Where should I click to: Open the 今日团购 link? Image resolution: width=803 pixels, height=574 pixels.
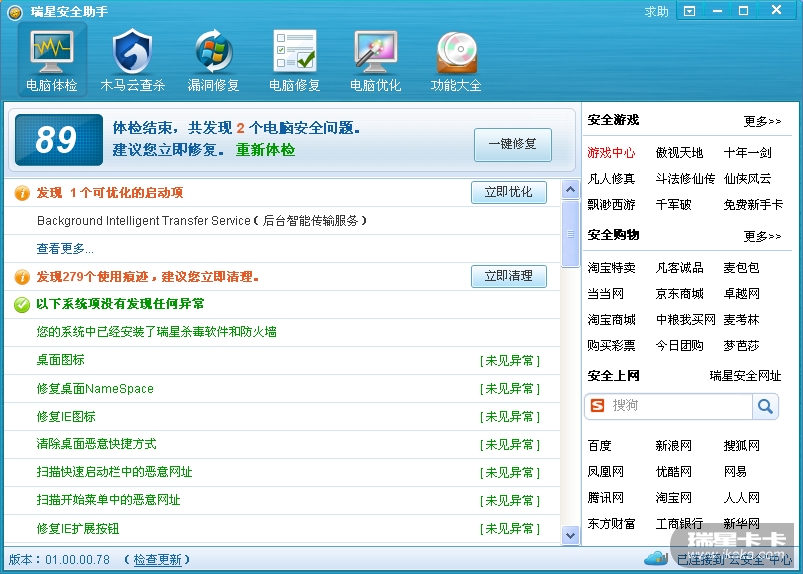tap(679, 346)
